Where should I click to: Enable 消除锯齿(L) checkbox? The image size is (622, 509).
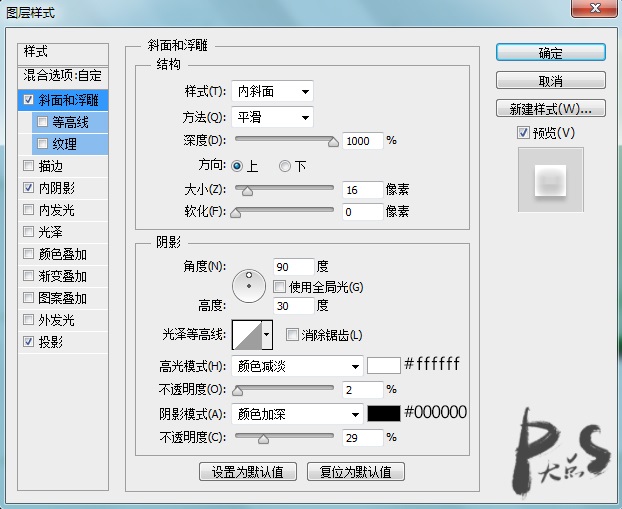pyautogui.click(x=292, y=334)
